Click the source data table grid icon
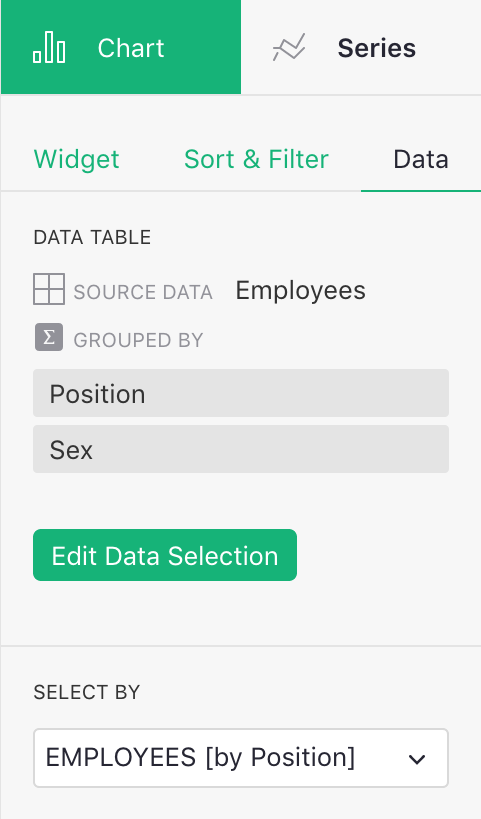481x819 pixels. click(x=49, y=289)
